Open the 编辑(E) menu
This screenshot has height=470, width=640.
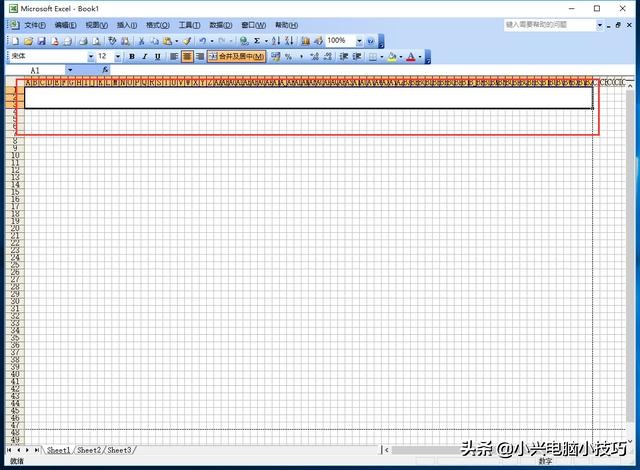[x=65, y=25]
